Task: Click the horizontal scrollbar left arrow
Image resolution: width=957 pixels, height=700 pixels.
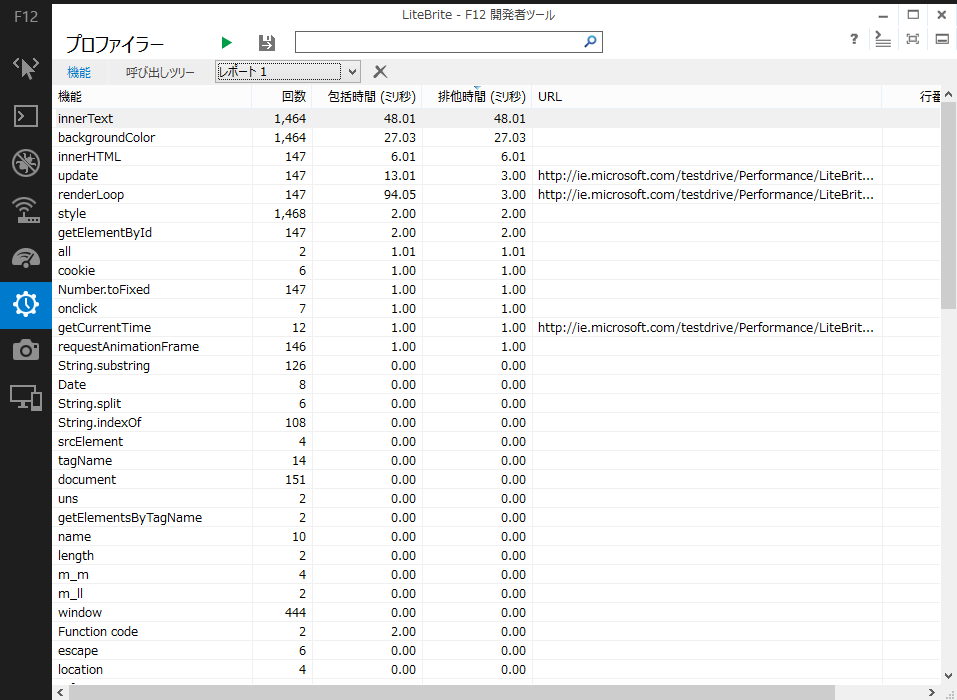Action: coord(60,692)
